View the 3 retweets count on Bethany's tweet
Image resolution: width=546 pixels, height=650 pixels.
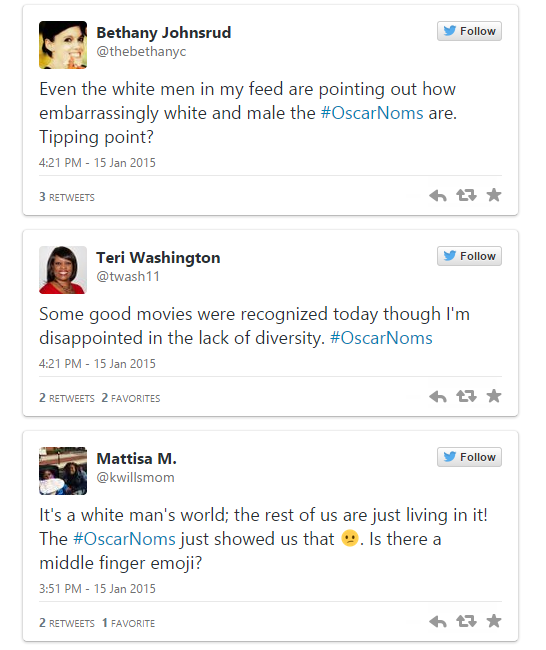pos(67,197)
